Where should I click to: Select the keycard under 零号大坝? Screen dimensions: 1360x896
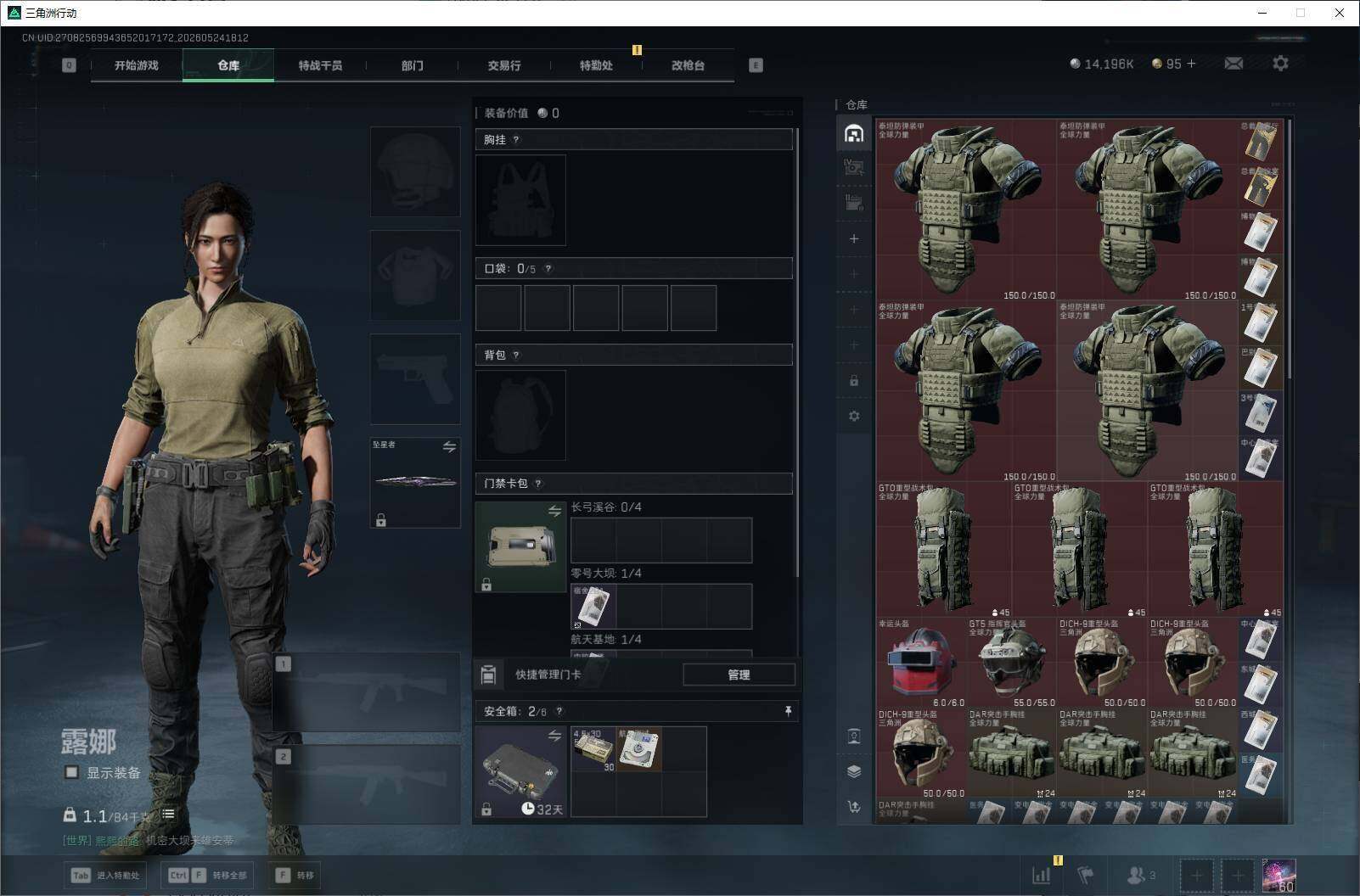coord(593,606)
